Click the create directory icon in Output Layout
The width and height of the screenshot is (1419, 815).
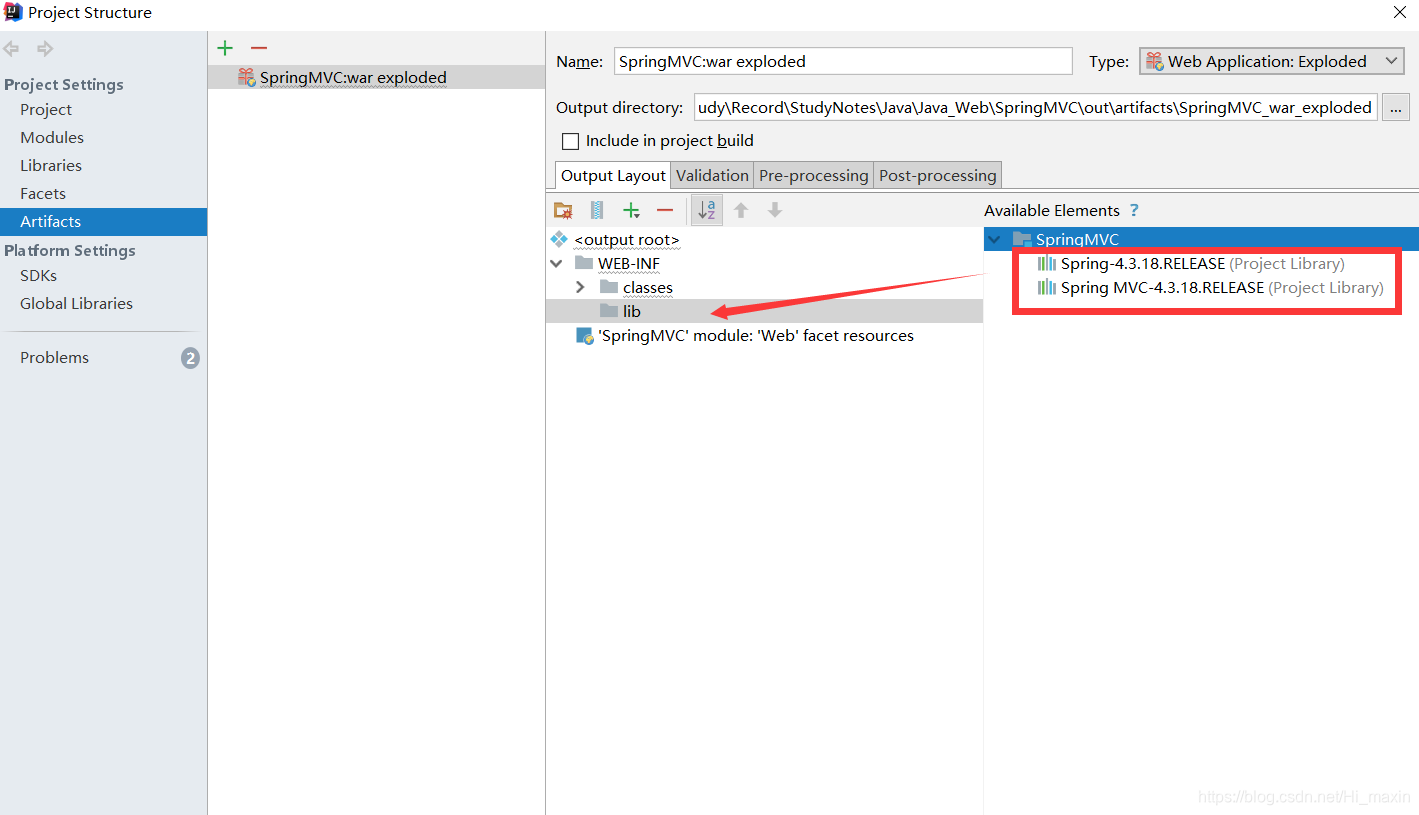point(563,210)
